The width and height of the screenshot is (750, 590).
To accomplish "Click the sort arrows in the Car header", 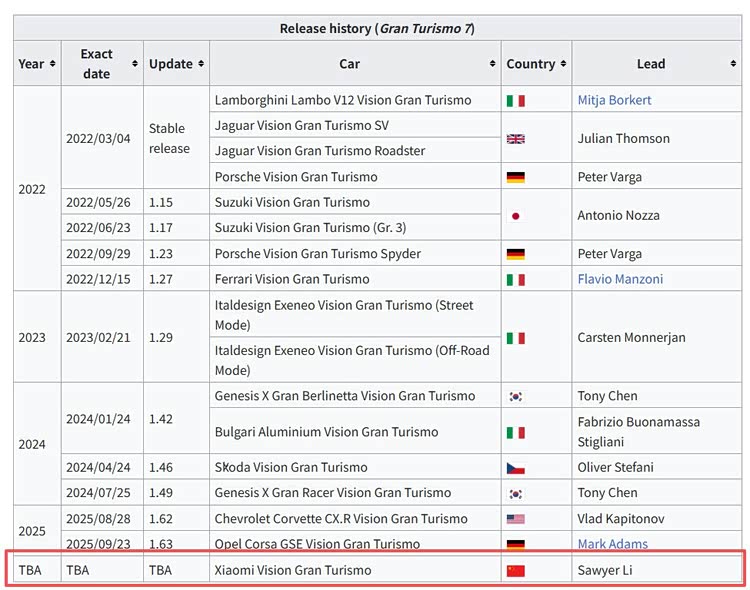I will (x=492, y=64).
